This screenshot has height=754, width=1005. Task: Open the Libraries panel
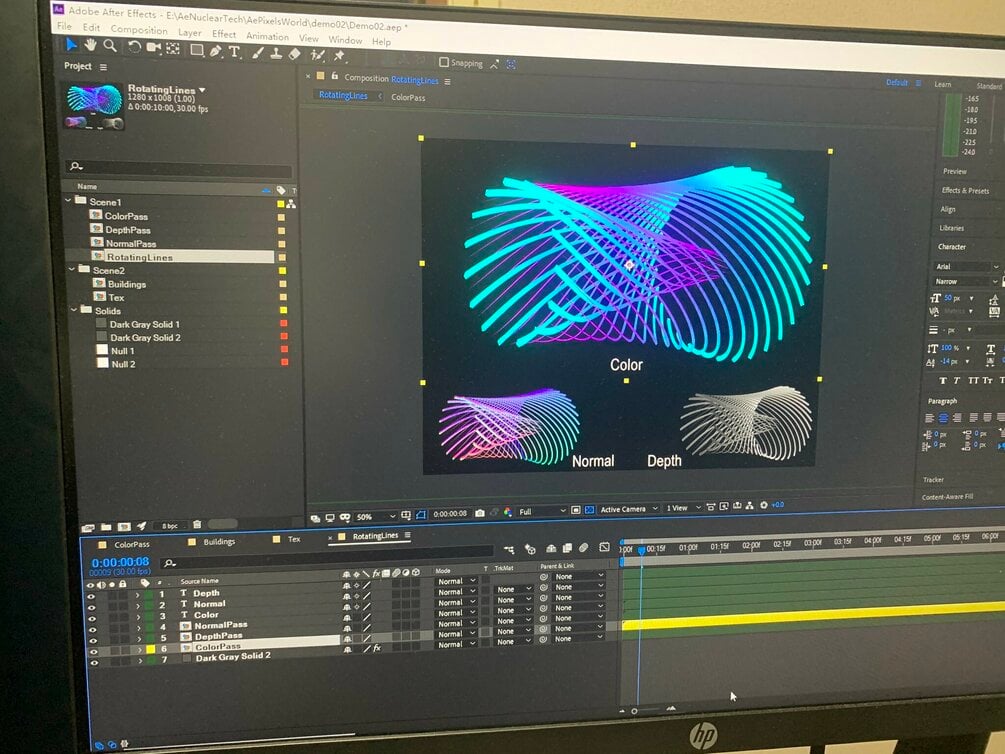pyautogui.click(x=952, y=228)
